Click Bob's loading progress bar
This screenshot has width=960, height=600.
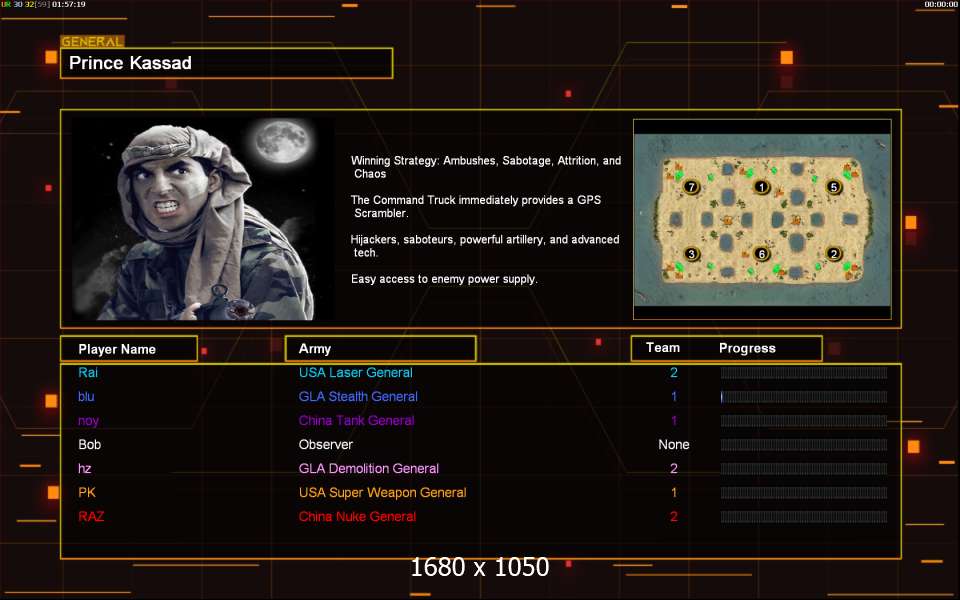pyautogui.click(x=804, y=444)
